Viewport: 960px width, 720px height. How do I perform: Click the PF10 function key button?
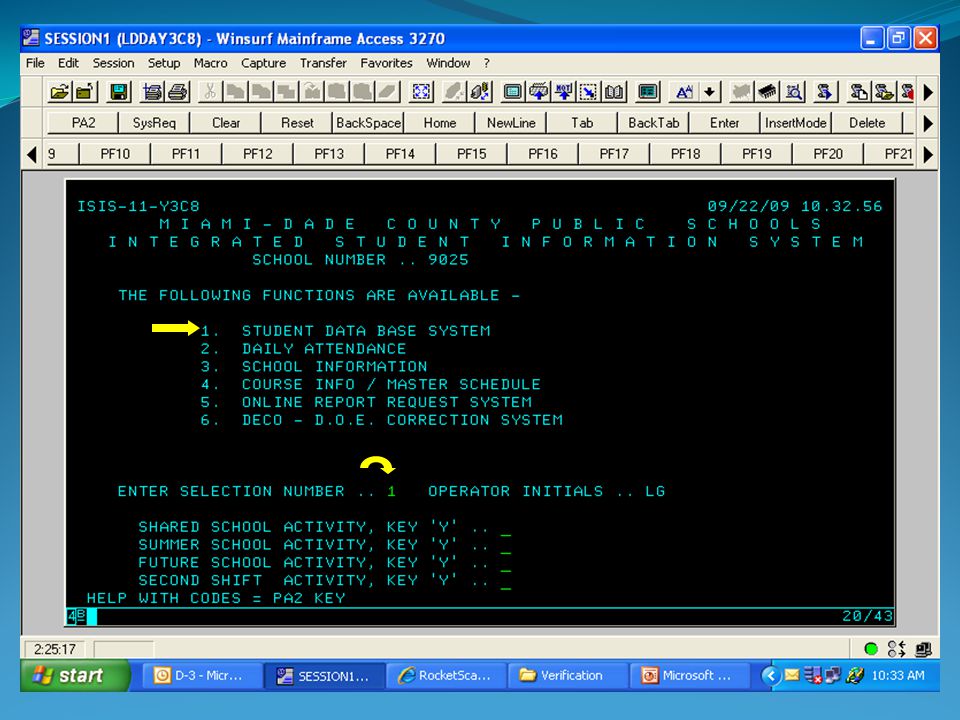[115, 154]
